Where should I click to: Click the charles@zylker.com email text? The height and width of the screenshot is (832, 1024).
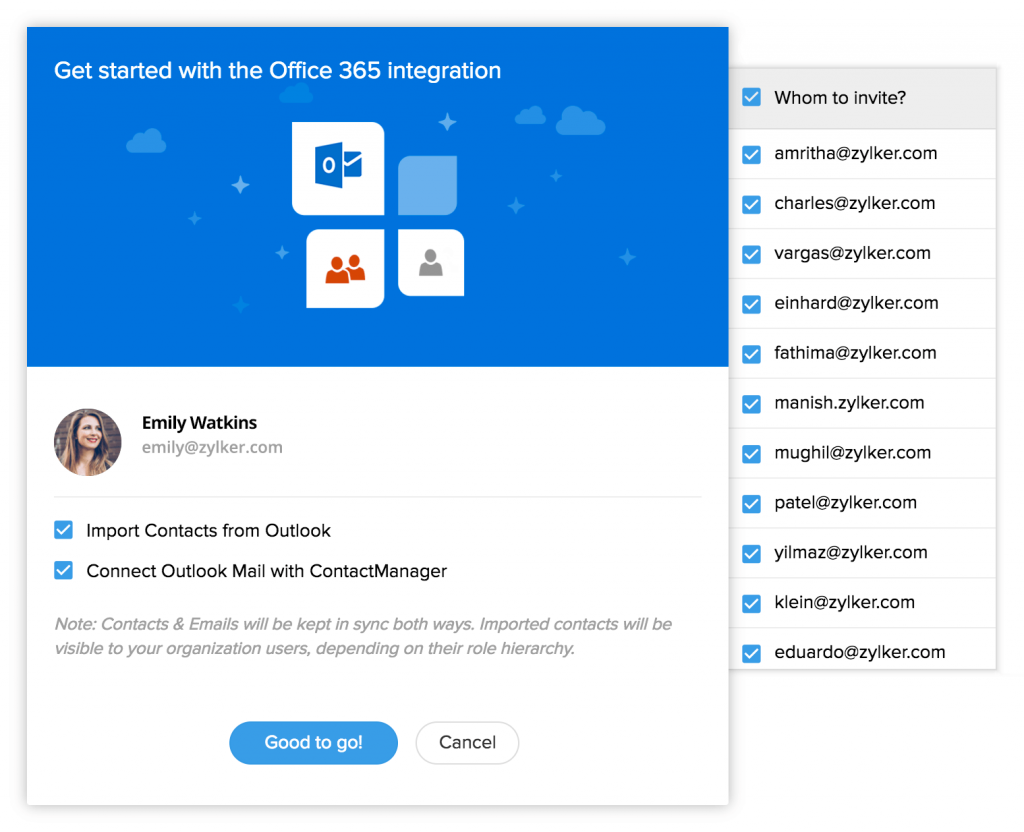[855, 203]
